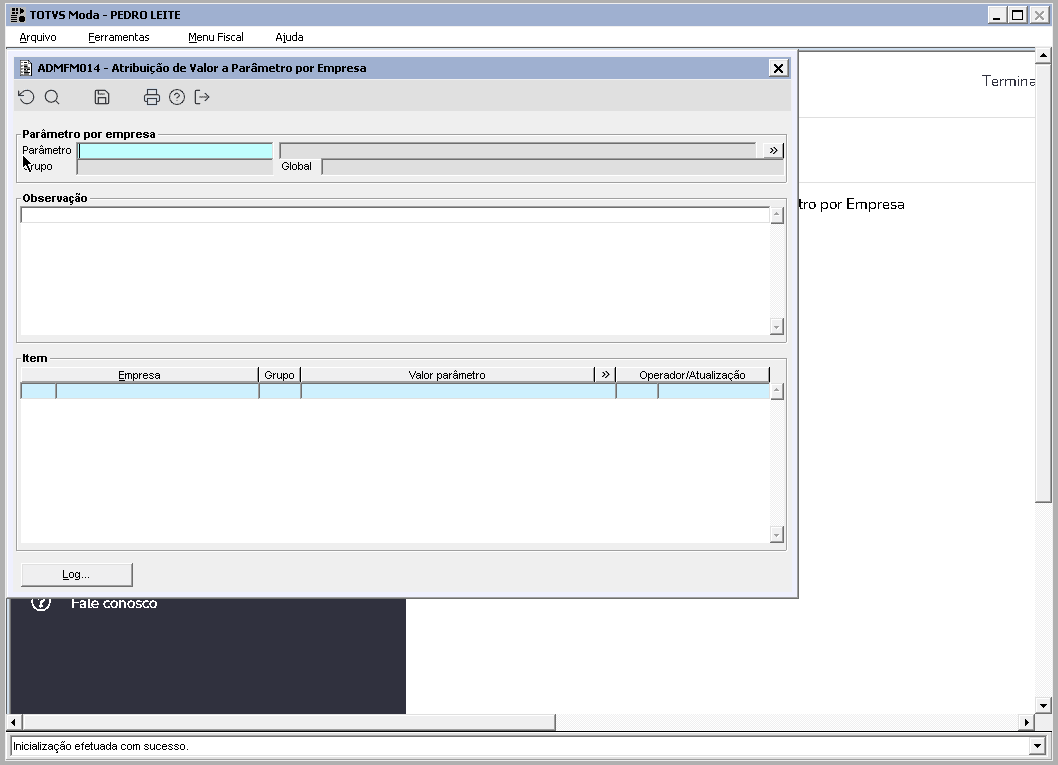Screen dimensions: 1058x765
Task: Click the Operador/Atualização column header
Action: click(x=692, y=375)
